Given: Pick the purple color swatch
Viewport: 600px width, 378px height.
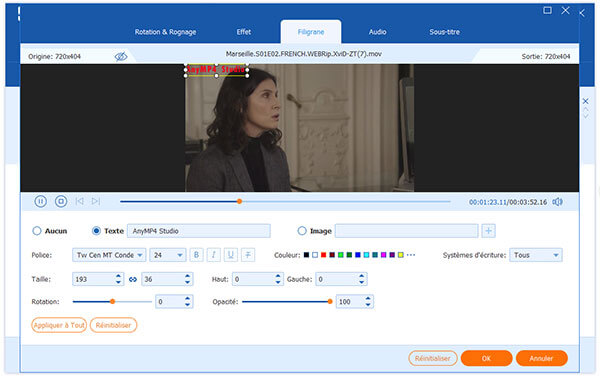Looking at the screenshot, I should 392,255.
